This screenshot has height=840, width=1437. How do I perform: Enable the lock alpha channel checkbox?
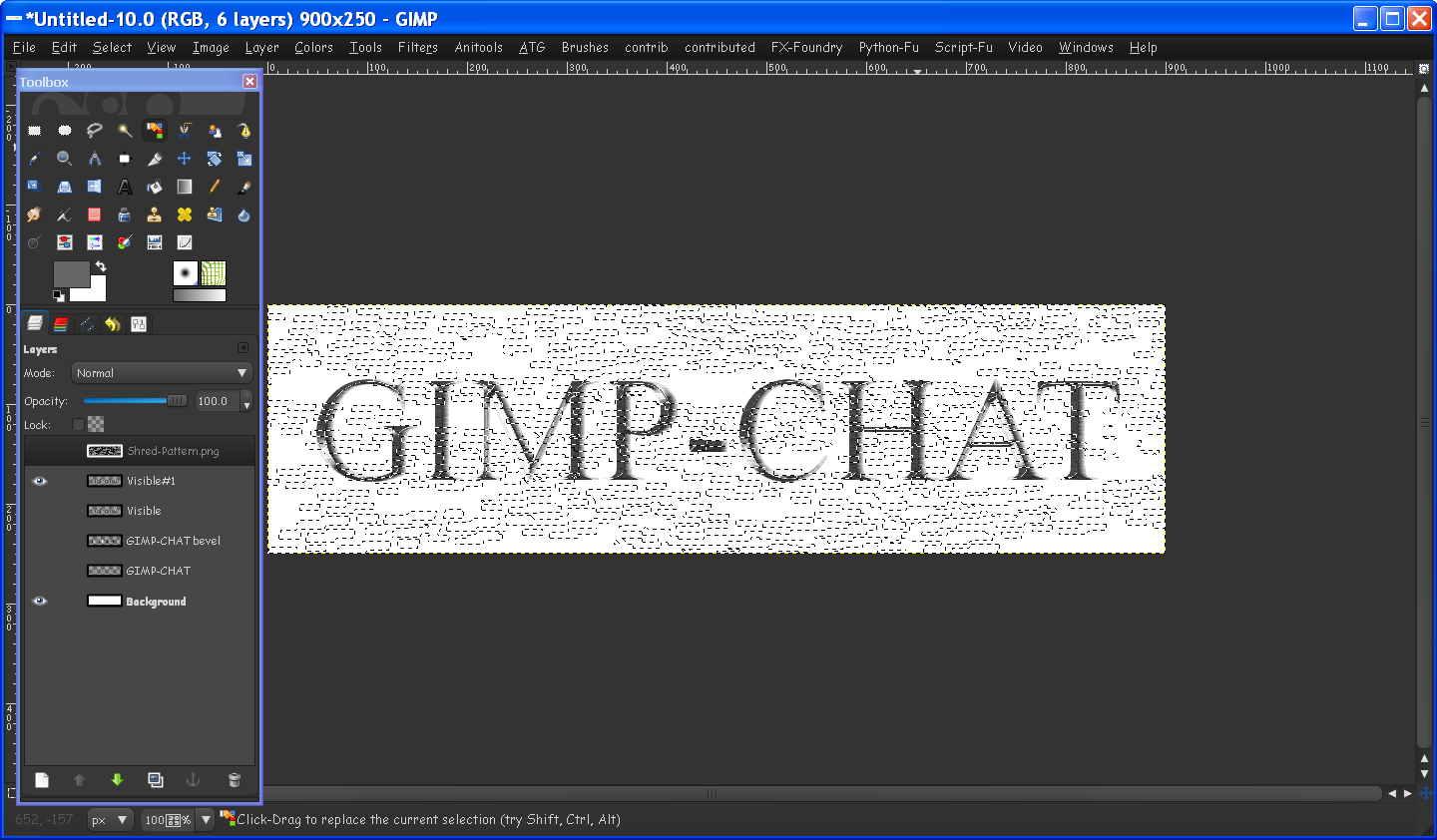pyautogui.click(x=79, y=425)
